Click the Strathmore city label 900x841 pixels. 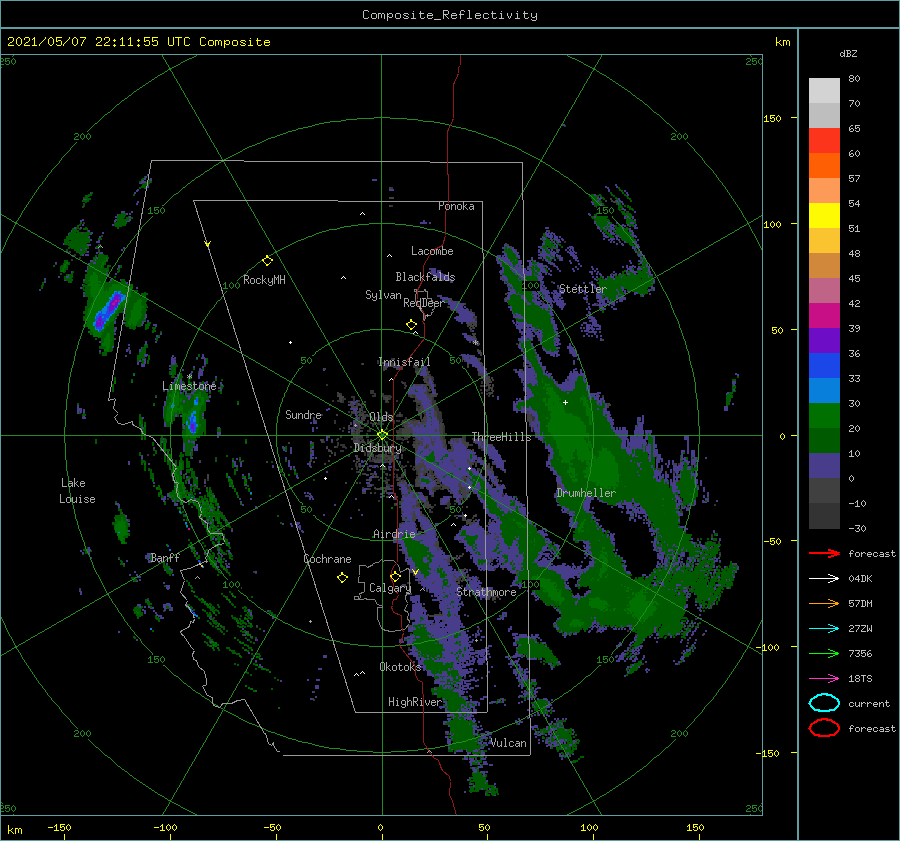[x=486, y=592]
